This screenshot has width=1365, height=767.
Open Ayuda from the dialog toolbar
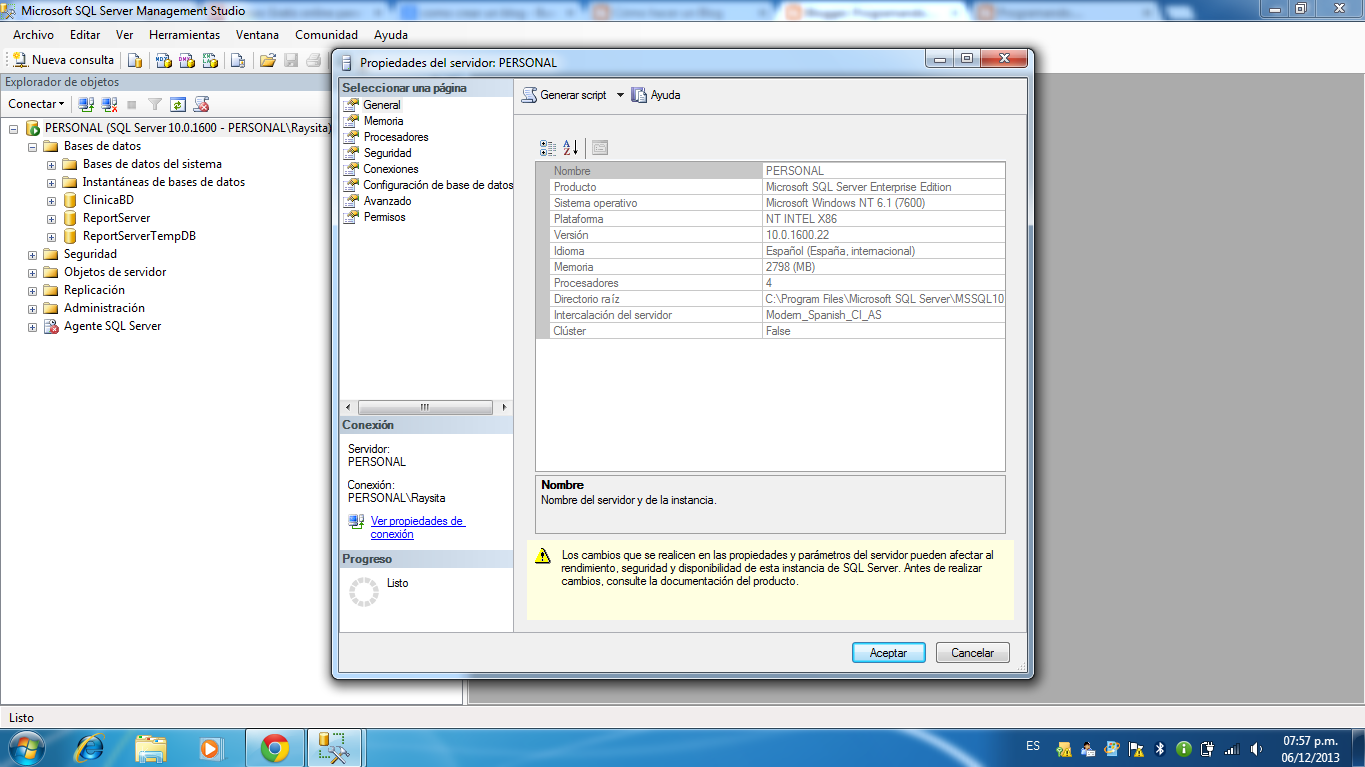(656, 95)
